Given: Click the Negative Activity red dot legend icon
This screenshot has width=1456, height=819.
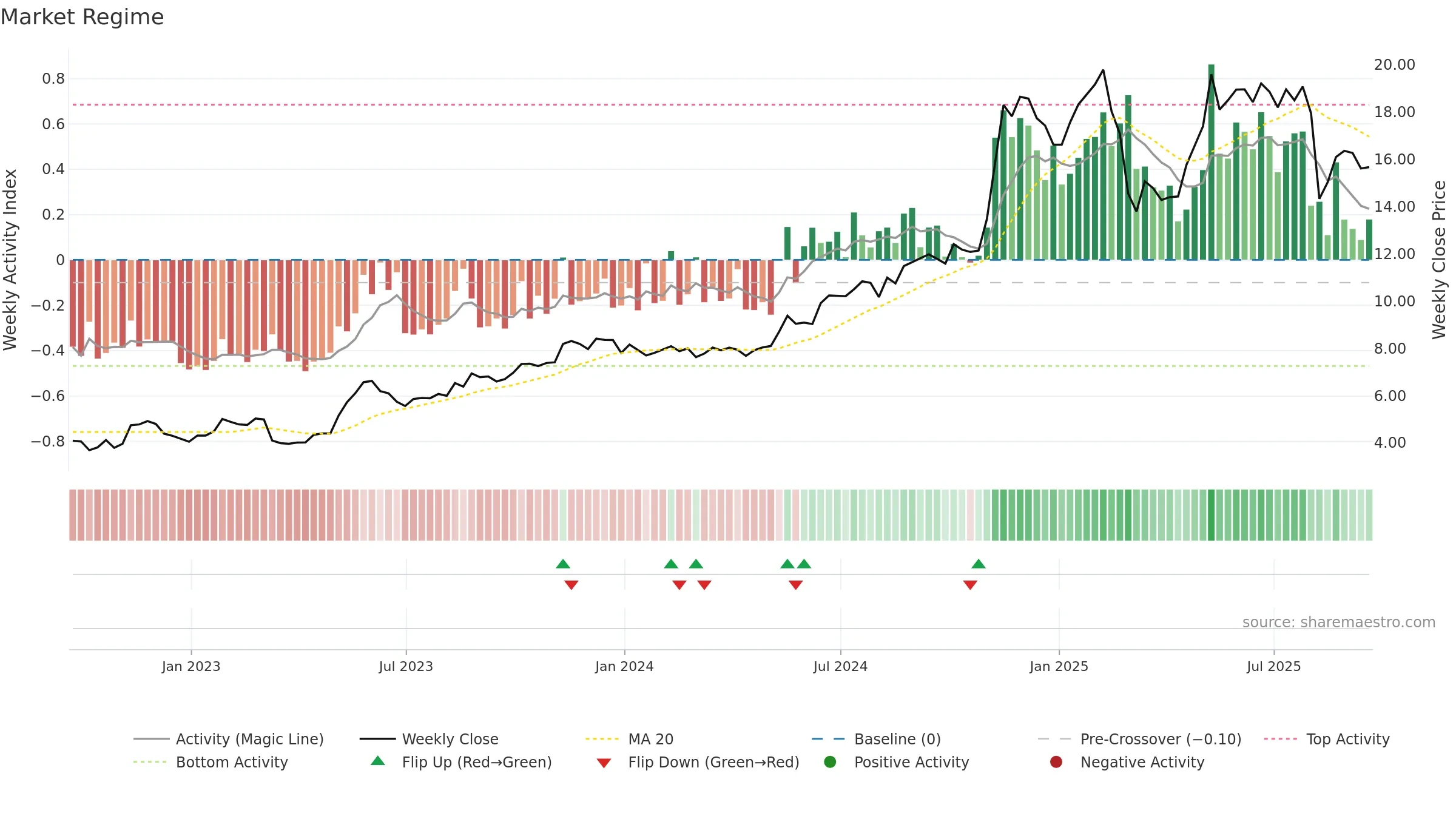Looking at the screenshot, I should [1056, 762].
